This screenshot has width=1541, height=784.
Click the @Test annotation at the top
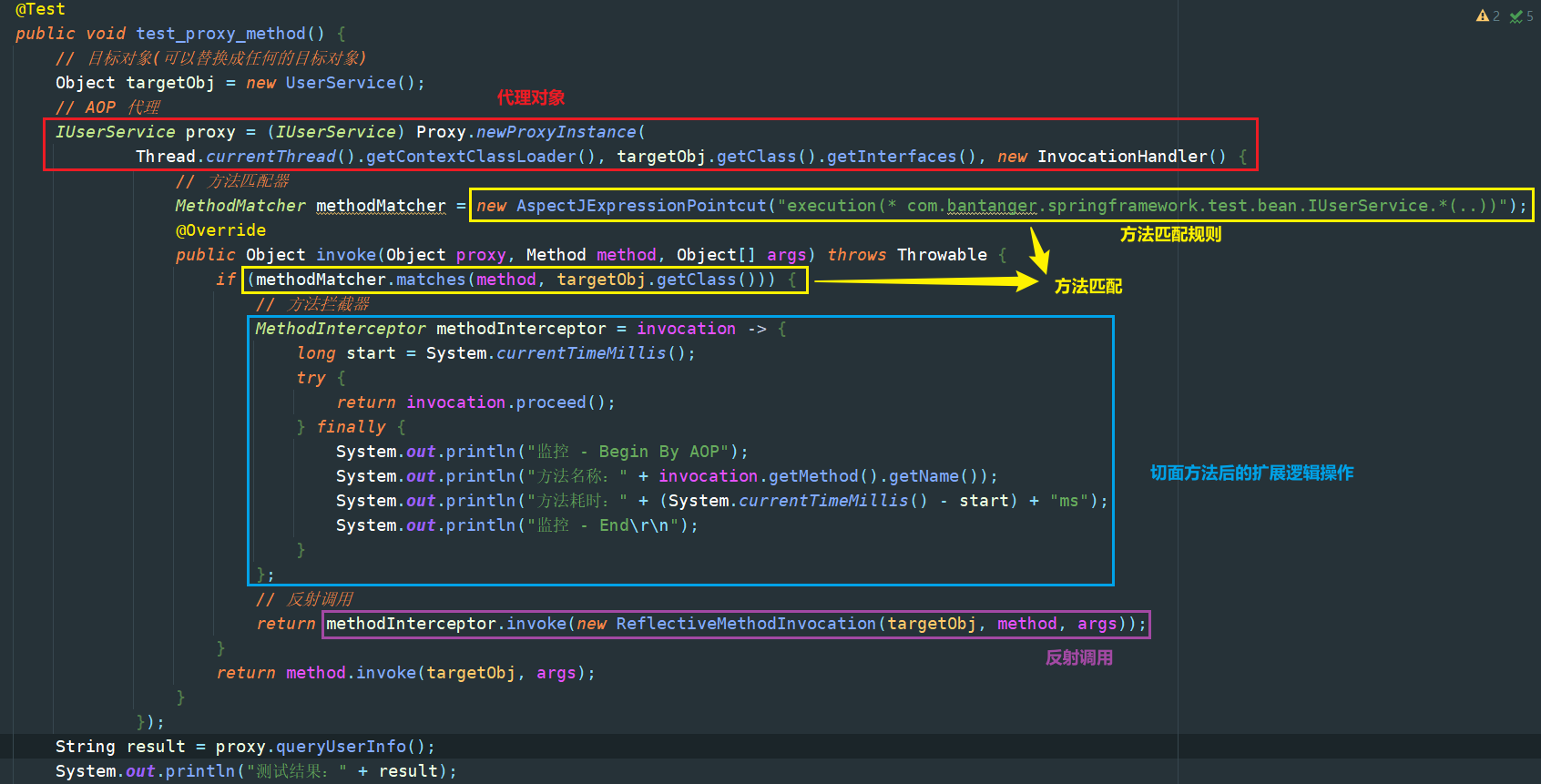click(x=40, y=9)
